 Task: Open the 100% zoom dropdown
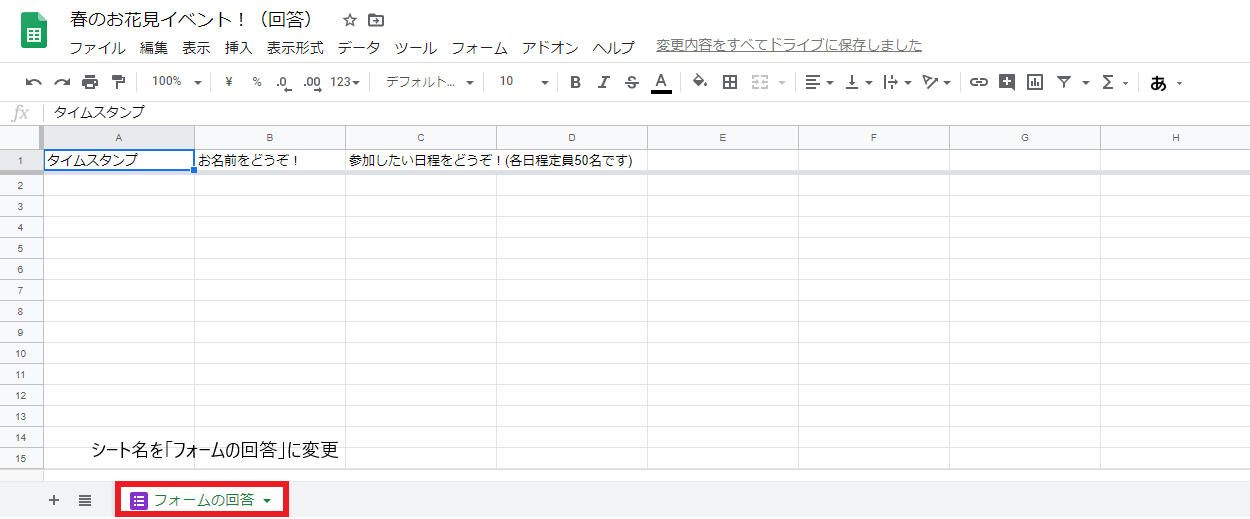point(176,82)
